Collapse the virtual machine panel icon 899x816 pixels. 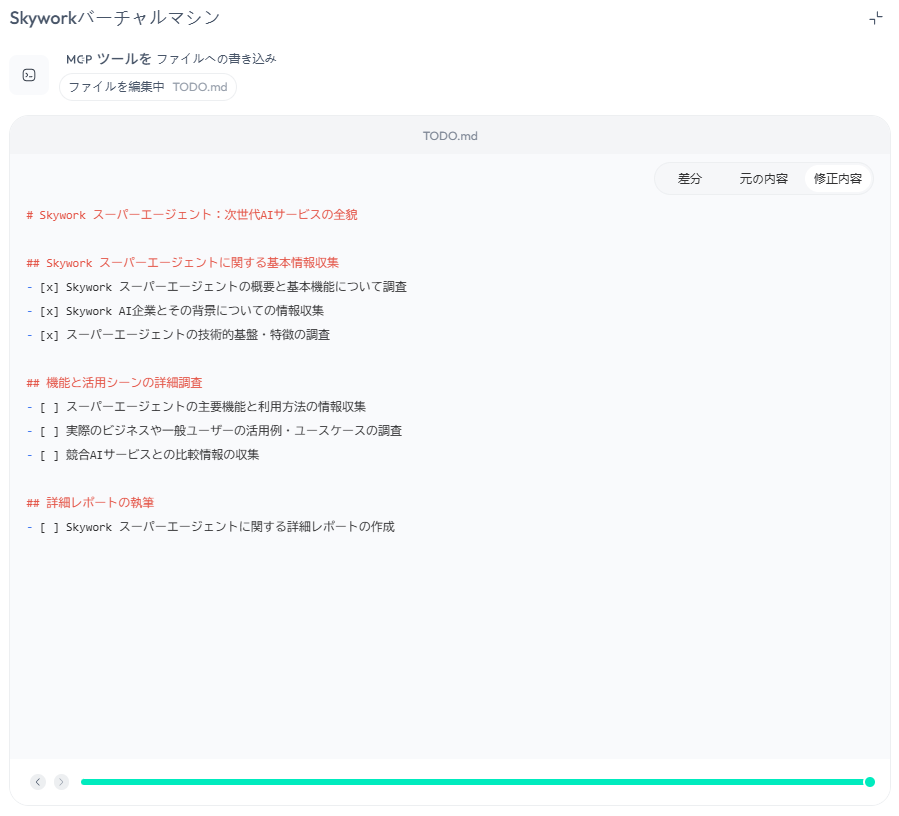coord(875,18)
